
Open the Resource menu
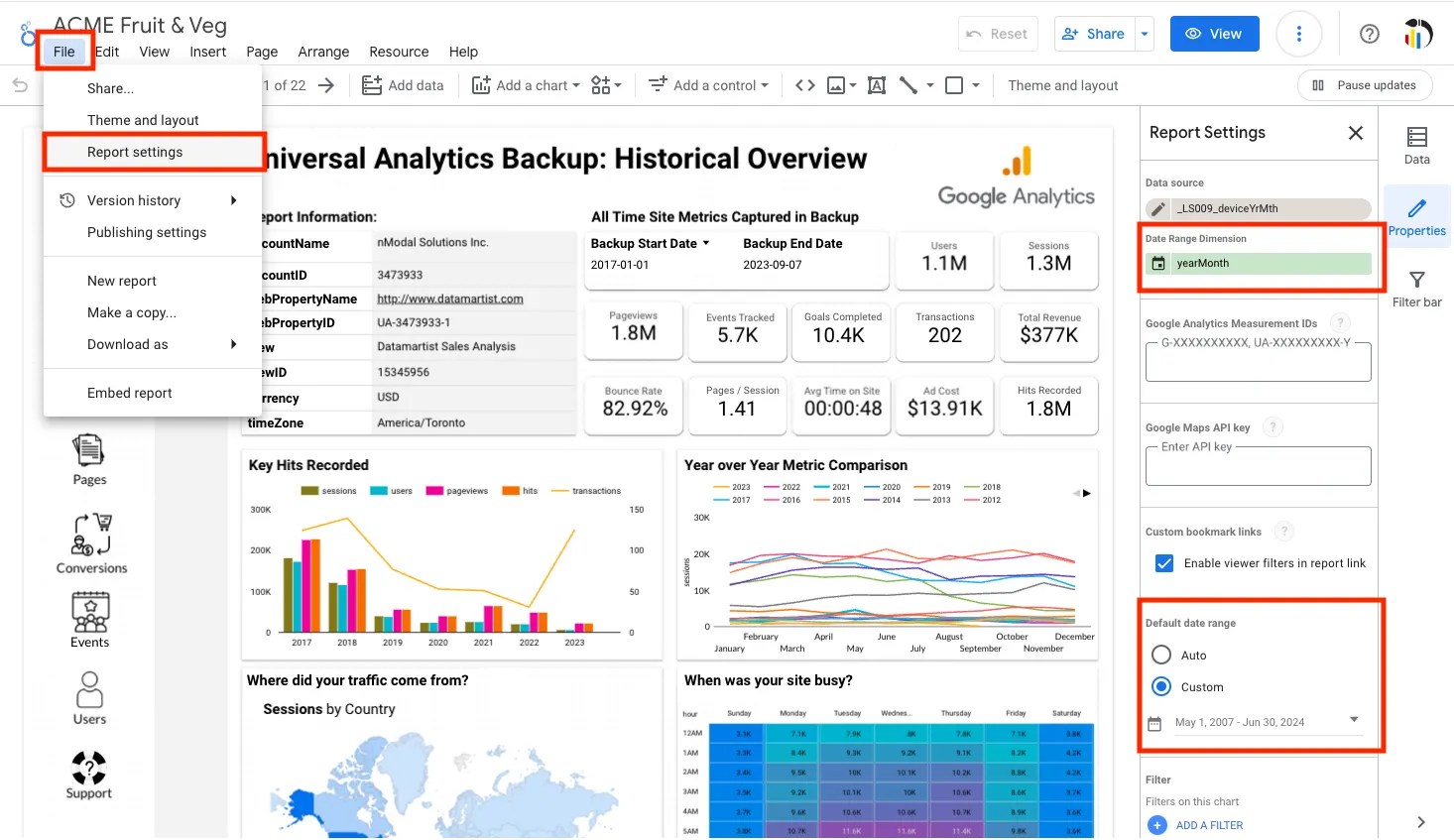tap(399, 52)
